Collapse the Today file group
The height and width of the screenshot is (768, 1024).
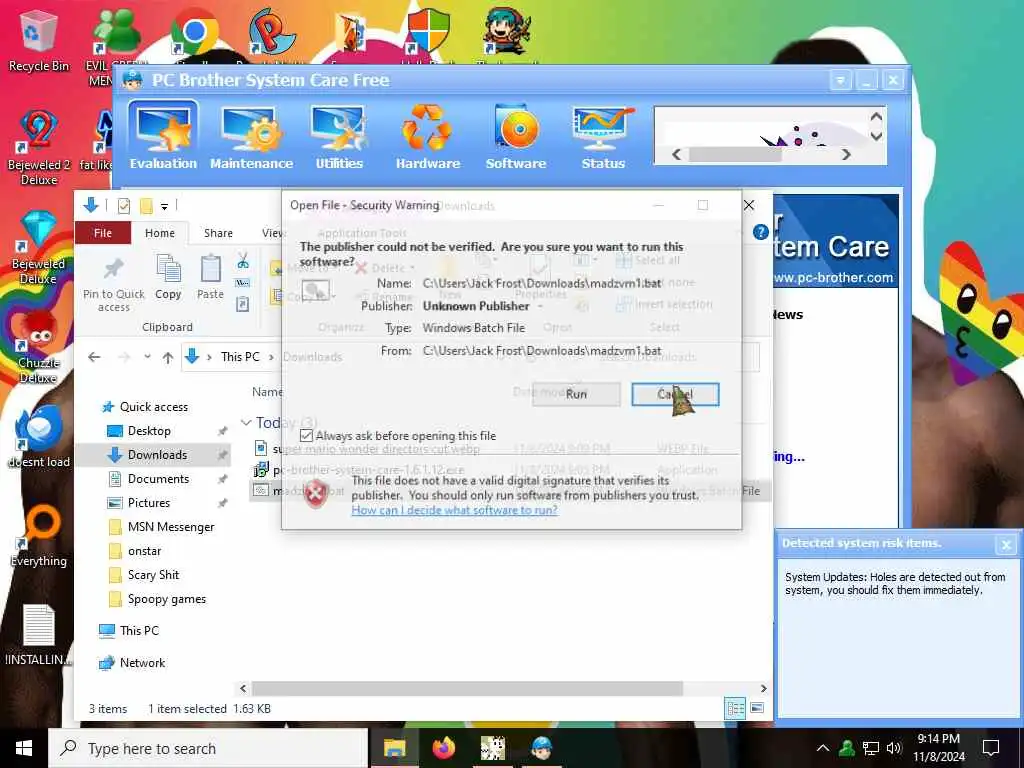point(246,423)
